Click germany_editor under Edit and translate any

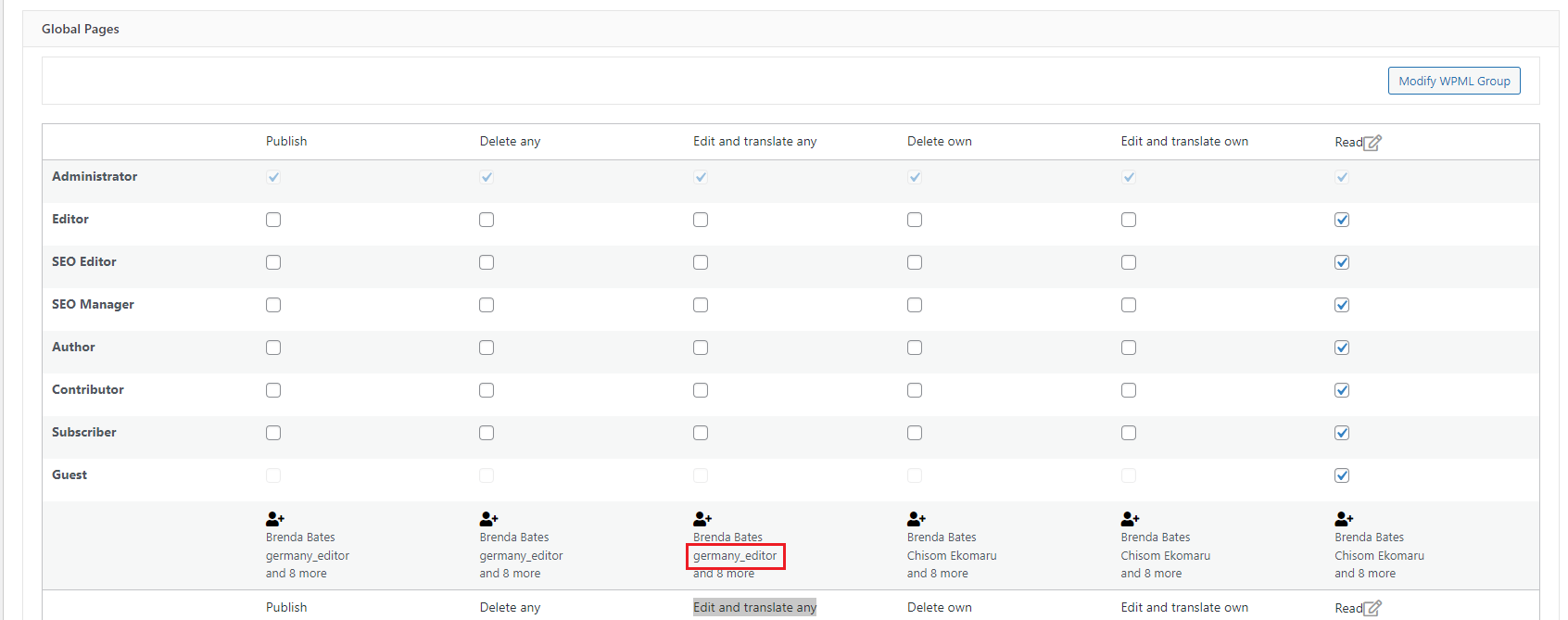735,556
